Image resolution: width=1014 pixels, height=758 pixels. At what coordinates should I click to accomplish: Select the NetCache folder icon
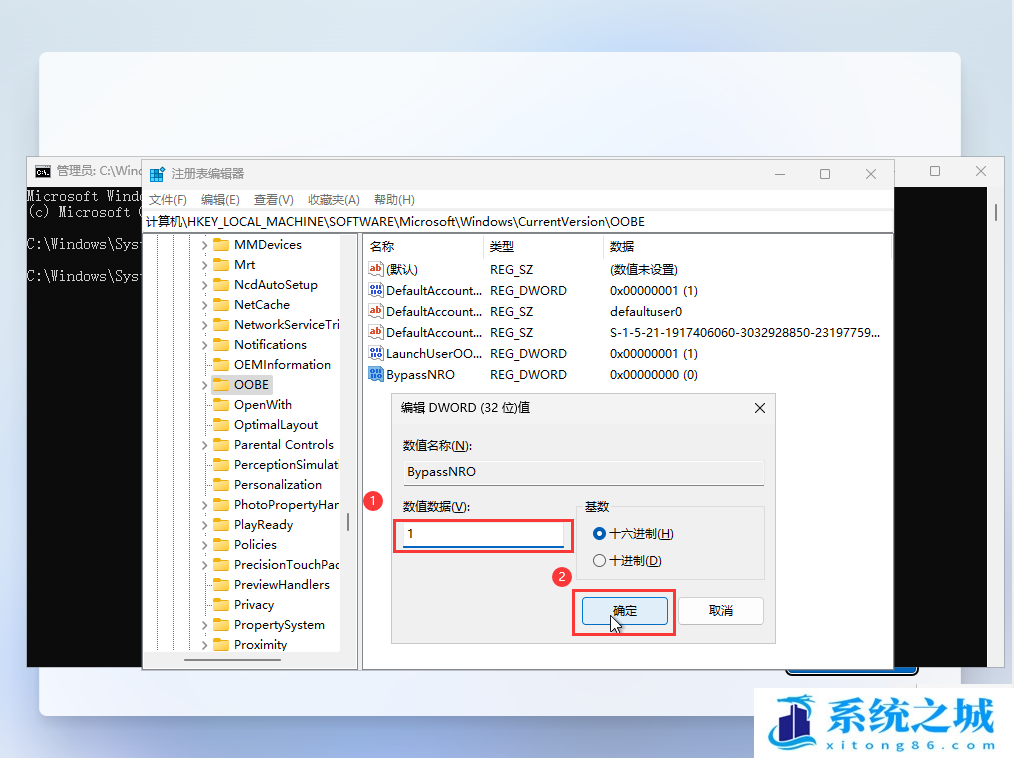[x=221, y=305]
